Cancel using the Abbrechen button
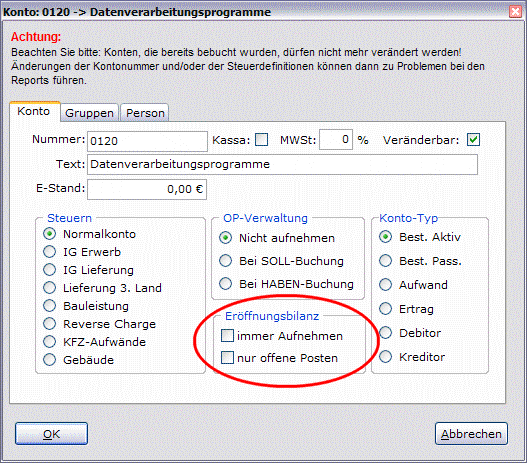Viewport: 527px width, 463px height. click(x=471, y=434)
